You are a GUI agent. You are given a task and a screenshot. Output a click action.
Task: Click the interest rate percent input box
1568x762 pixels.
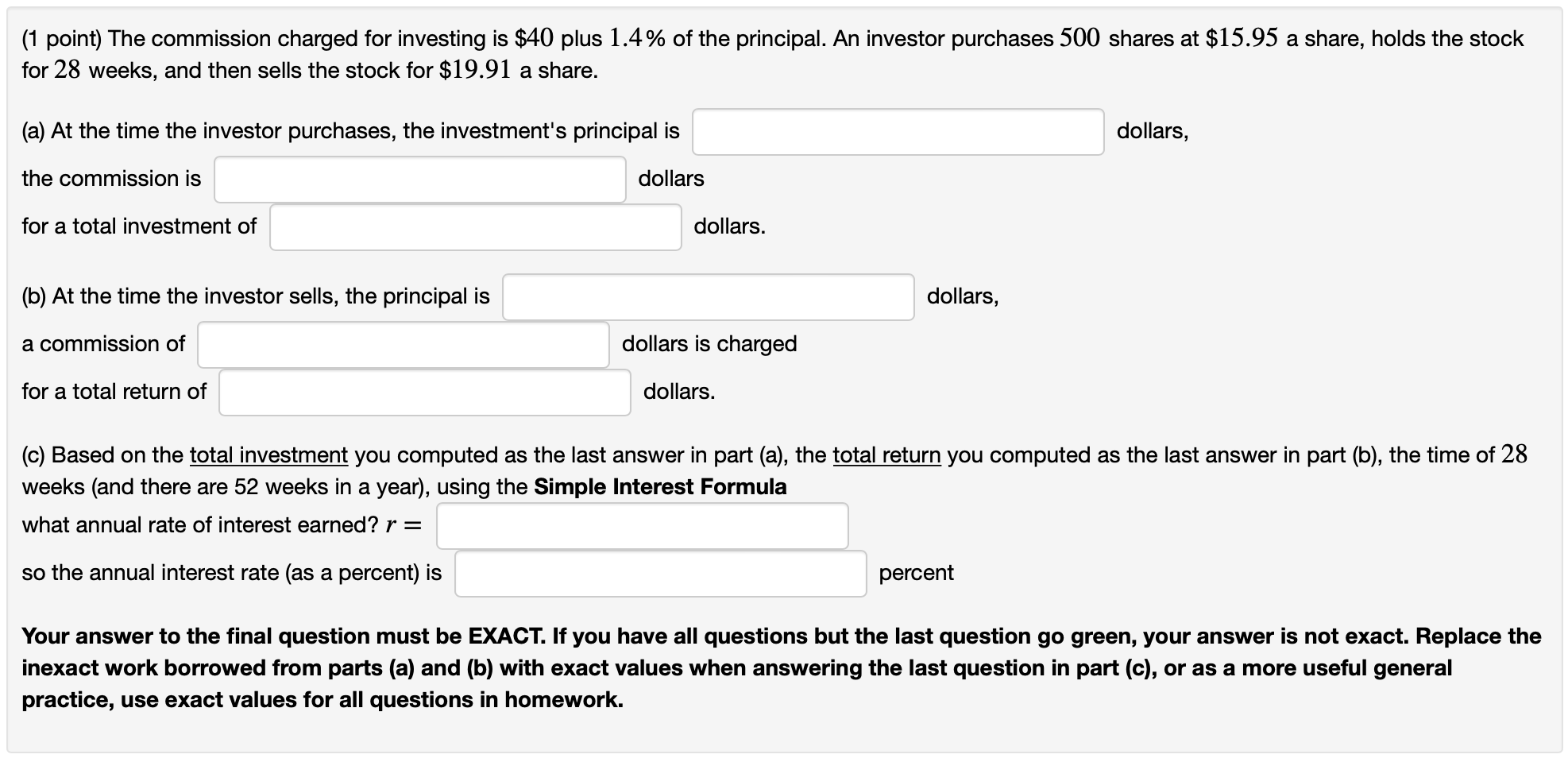660,573
